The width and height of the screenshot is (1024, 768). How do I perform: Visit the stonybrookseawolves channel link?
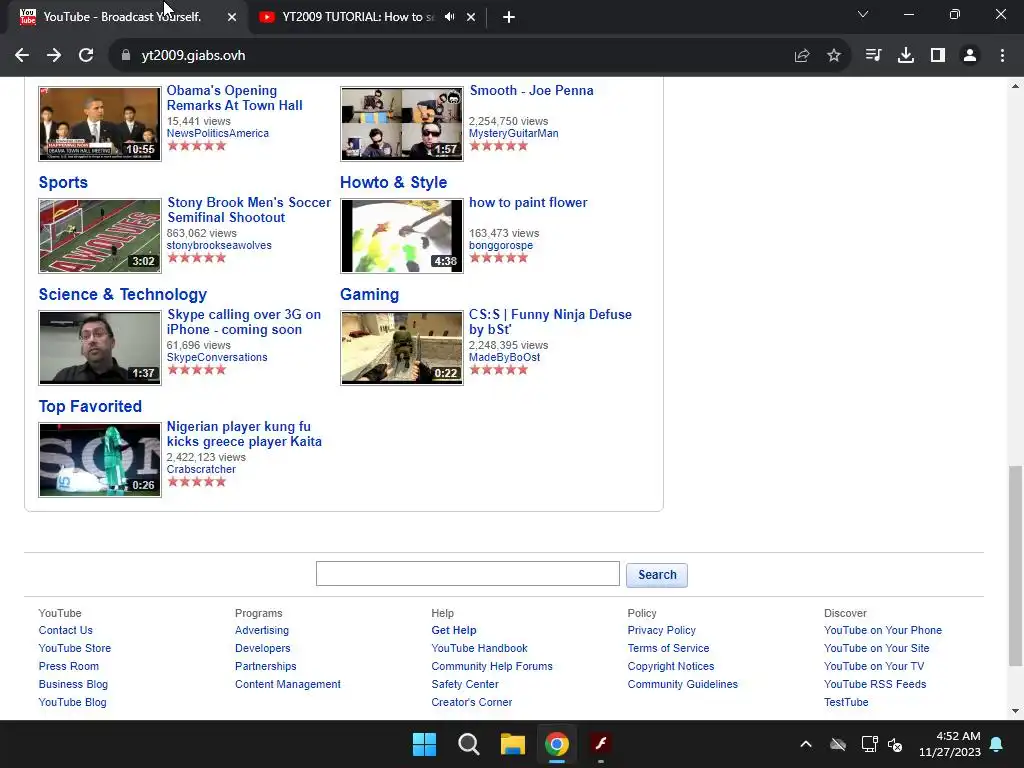tap(219, 246)
